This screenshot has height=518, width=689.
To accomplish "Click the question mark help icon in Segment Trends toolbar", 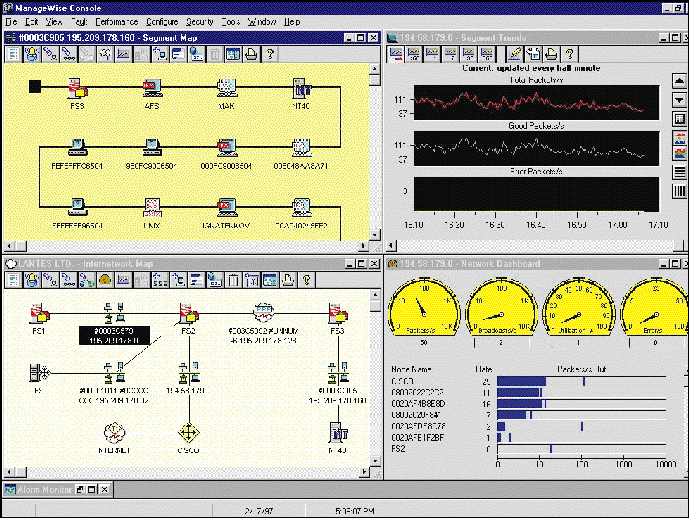I will (x=569, y=54).
